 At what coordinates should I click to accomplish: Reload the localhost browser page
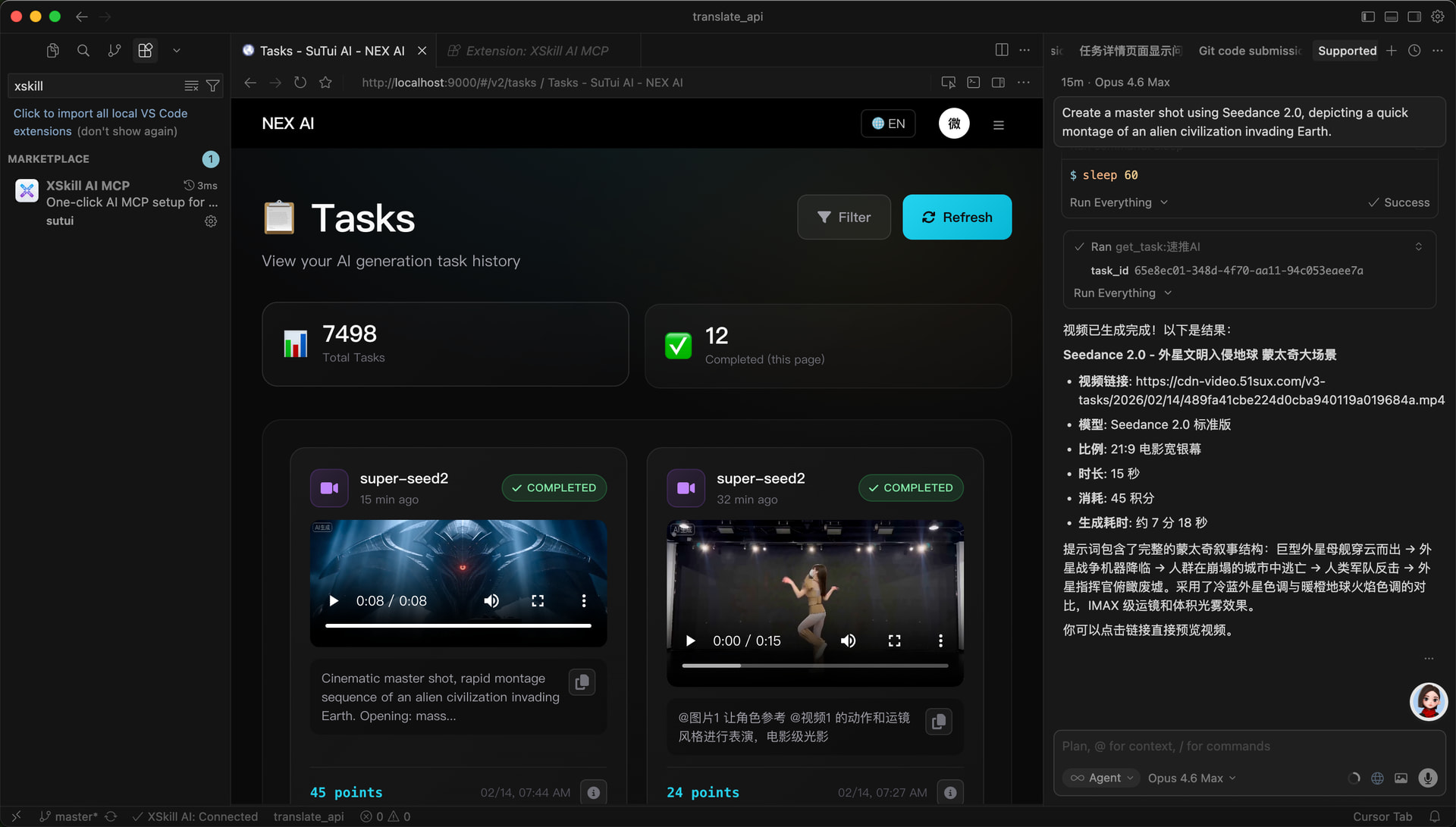point(300,83)
